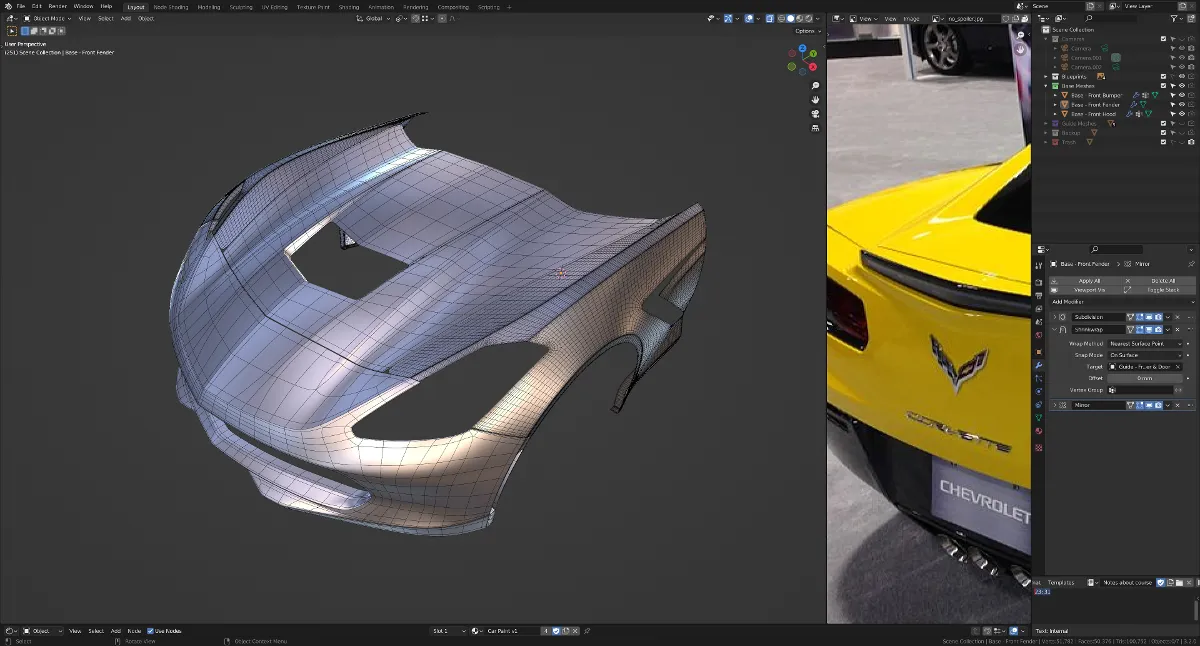Screen dimensions: 1200x646
Task: Expand the Subdivision modifier panel
Action: pyautogui.click(x=1054, y=317)
